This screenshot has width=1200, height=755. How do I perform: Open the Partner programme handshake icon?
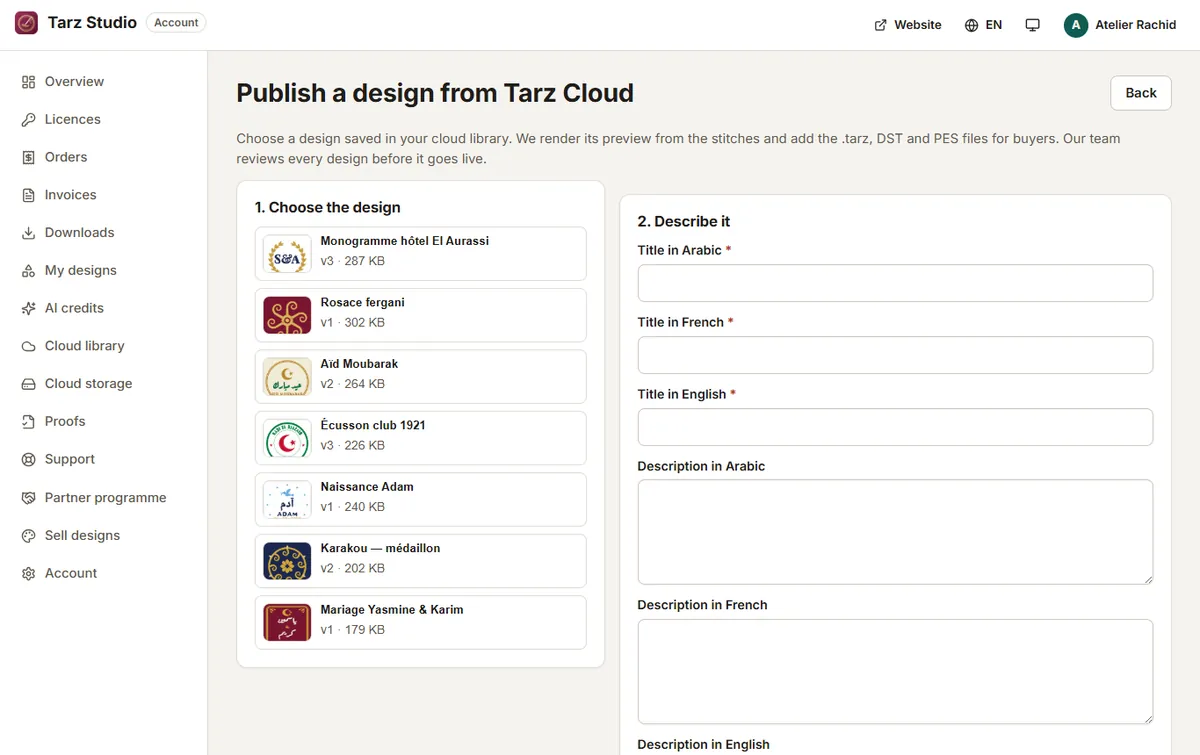(28, 498)
